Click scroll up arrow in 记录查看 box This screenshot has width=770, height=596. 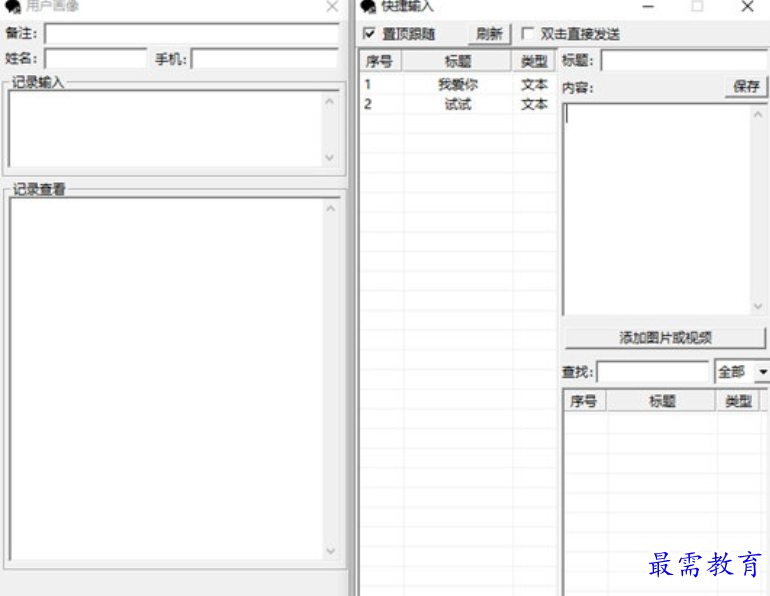pyautogui.click(x=330, y=209)
